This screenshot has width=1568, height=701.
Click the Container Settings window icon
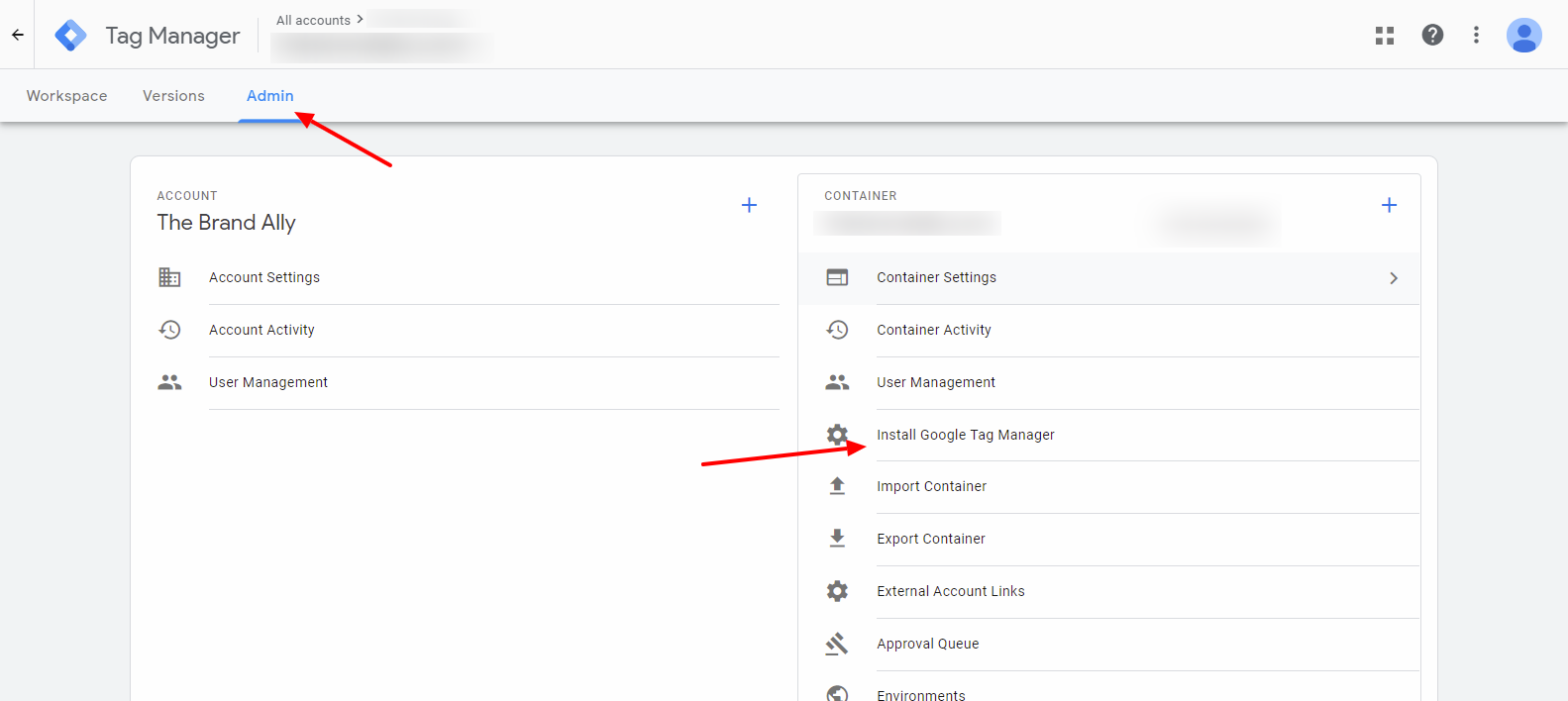point(837,277)
